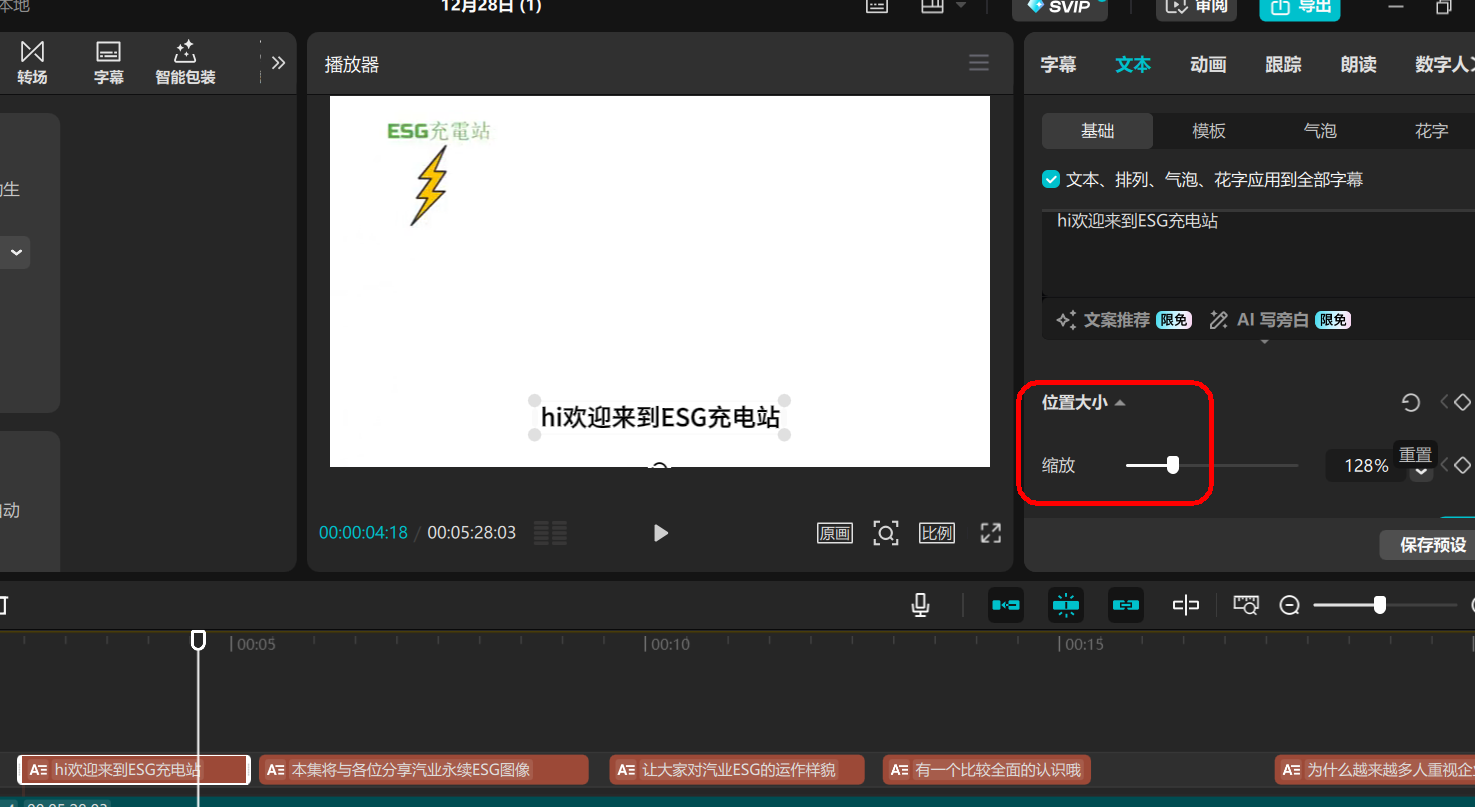Click the player zoom preview icon

coord(886,533)
